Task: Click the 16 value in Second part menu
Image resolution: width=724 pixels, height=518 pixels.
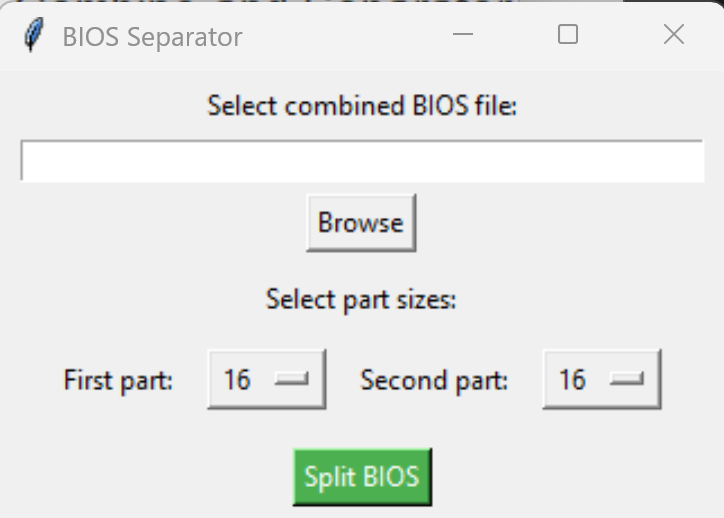Action: pyautogui.click(x=572, y=380)
